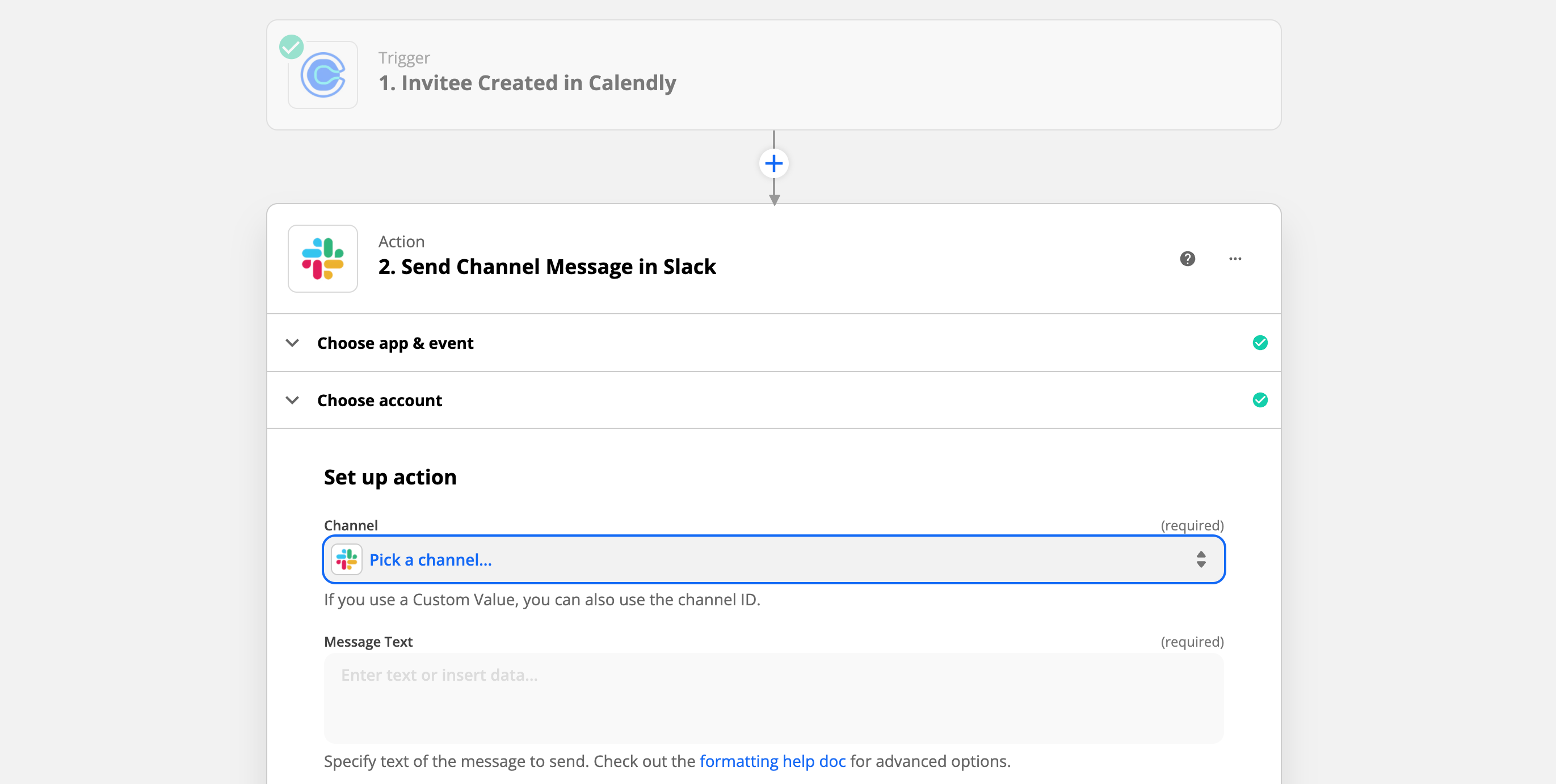Click the Calendly trigger app icon
This screenshot has width=1556, height=784.
pos(323,75)
